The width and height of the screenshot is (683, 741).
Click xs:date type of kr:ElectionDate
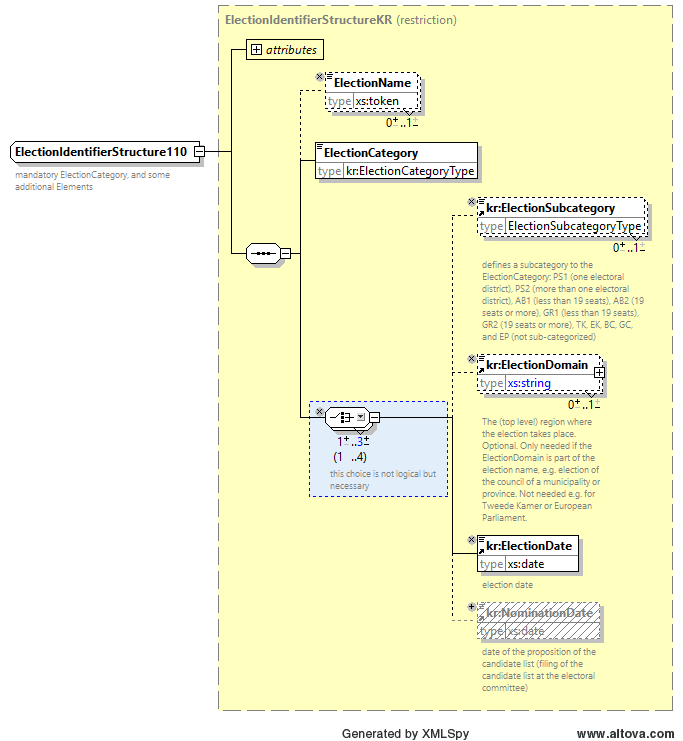click(526, 564)
